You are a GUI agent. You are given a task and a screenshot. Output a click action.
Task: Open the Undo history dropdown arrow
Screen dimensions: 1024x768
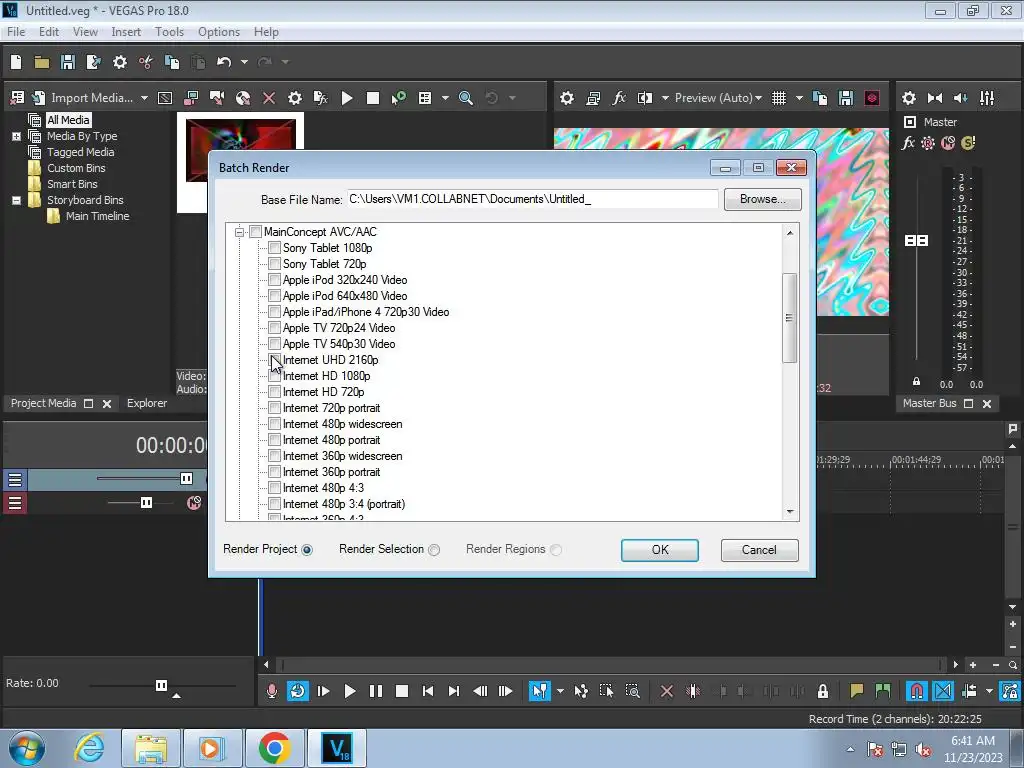[244, 62]
